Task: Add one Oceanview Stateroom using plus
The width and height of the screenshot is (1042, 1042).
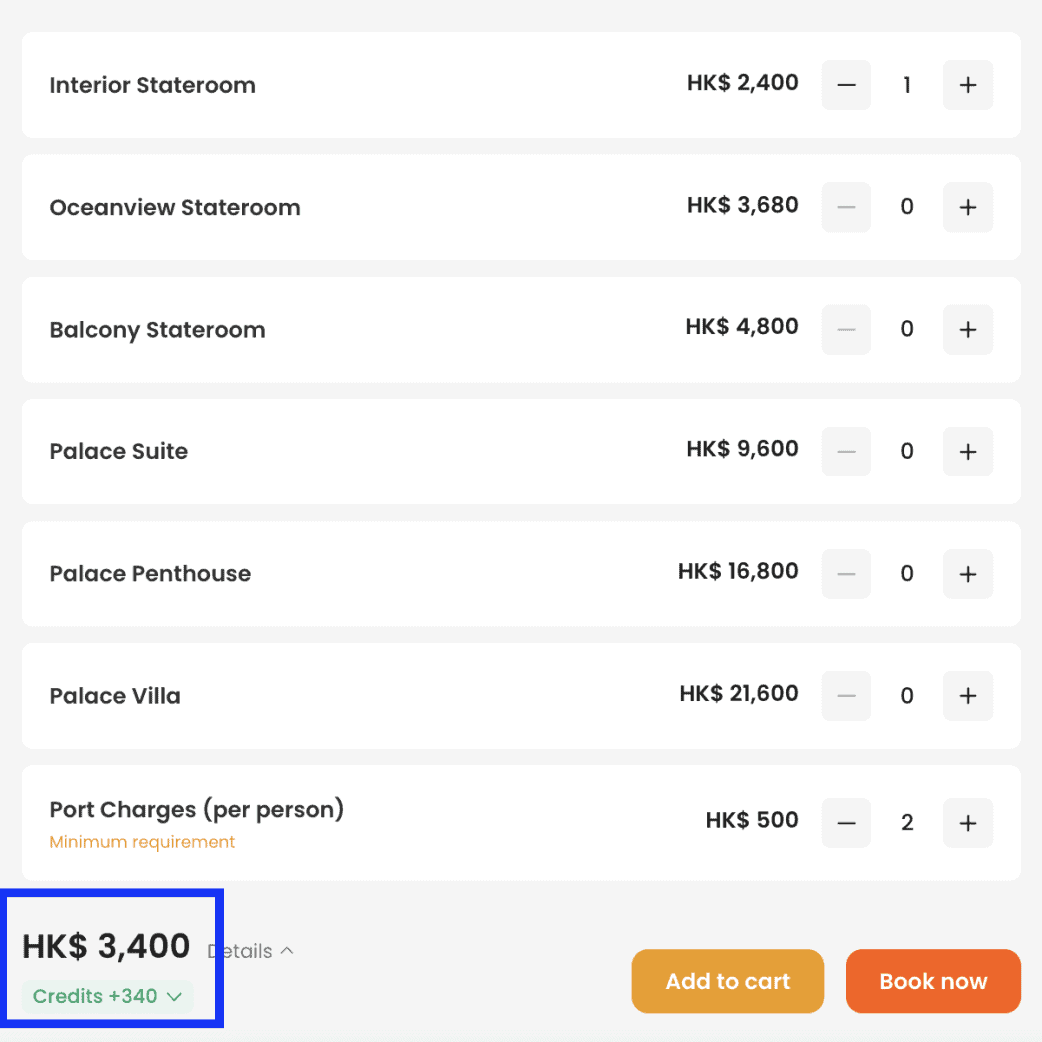Action: (967, 207)
